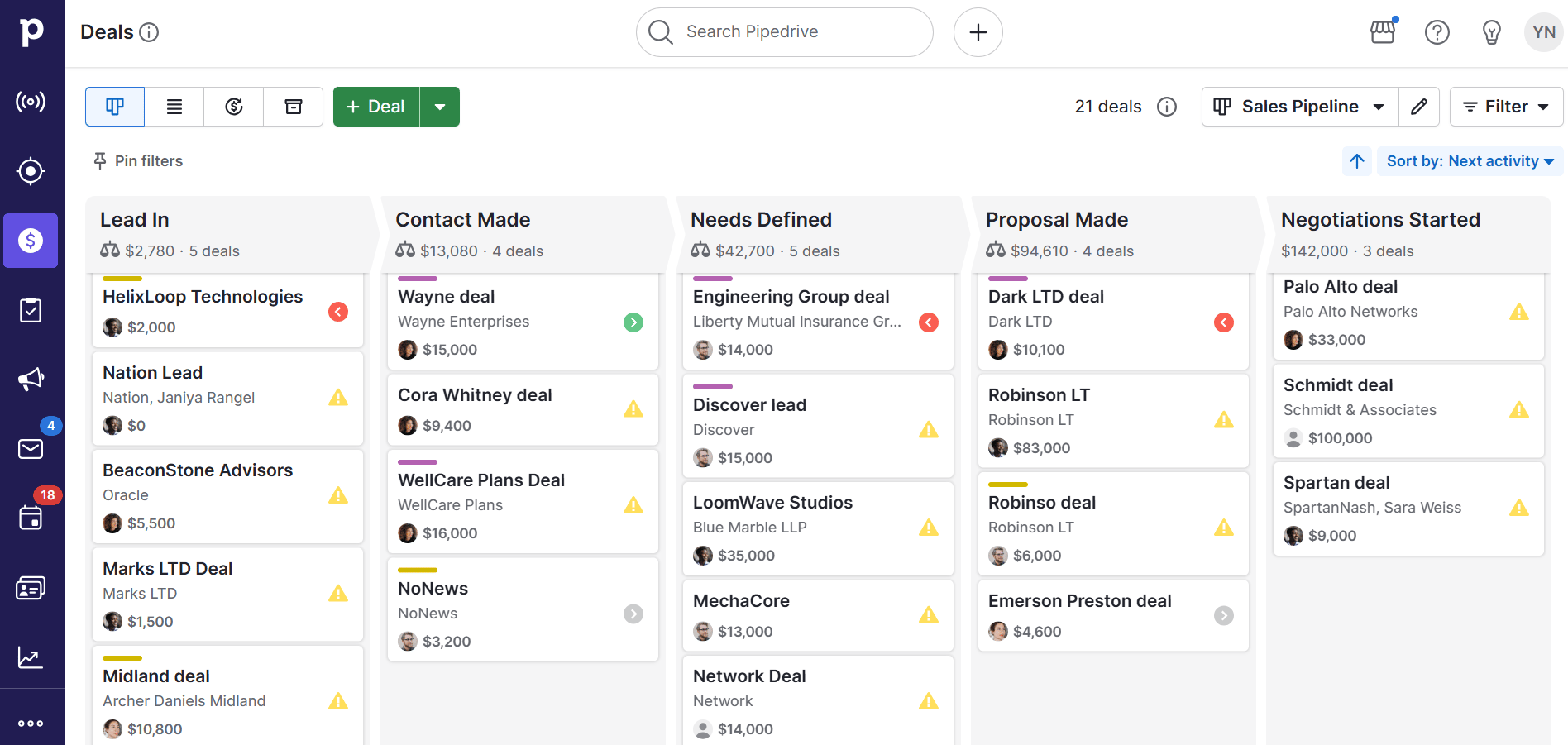Open the Sort by Next activity dropdown
1568x745 pixels.
pos(1469,160)
